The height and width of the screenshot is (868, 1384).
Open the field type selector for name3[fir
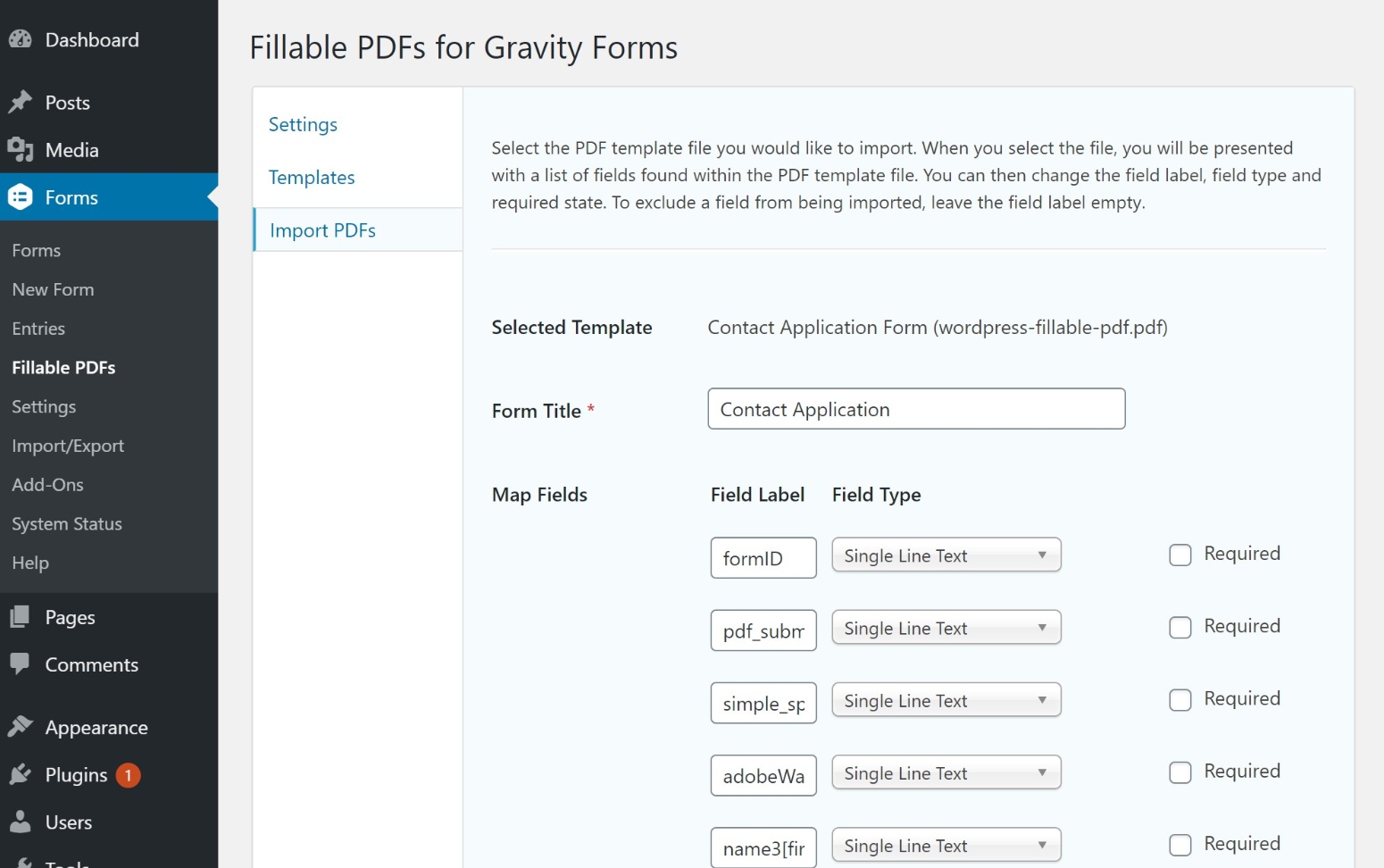[946, 845]
